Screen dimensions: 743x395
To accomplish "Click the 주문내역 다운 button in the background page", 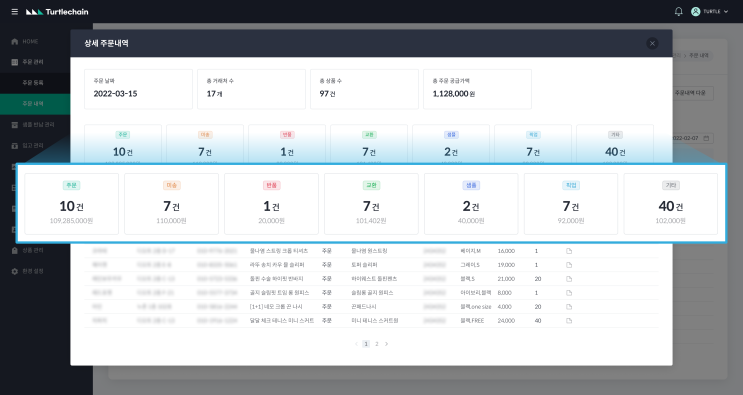I will pos(693,93).
